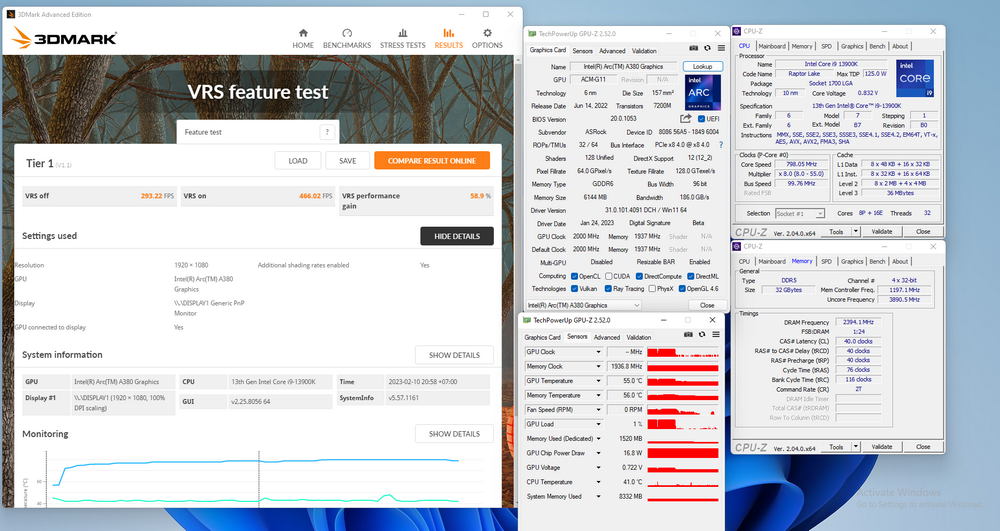Expand the GPU Temperature sensor dropdown
This screenshot has width=1000, height=531.
598,381
